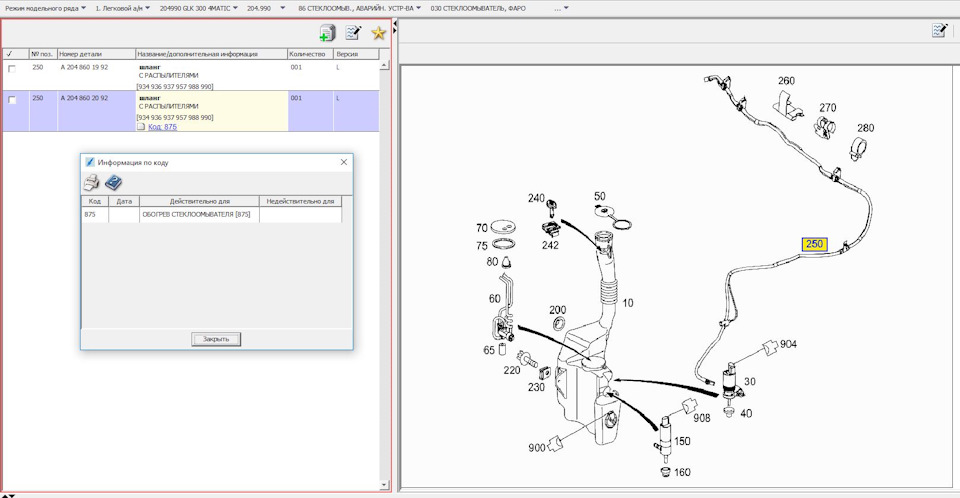
Task: Click the document icon beside Код: 875
Action: point(141,127)
